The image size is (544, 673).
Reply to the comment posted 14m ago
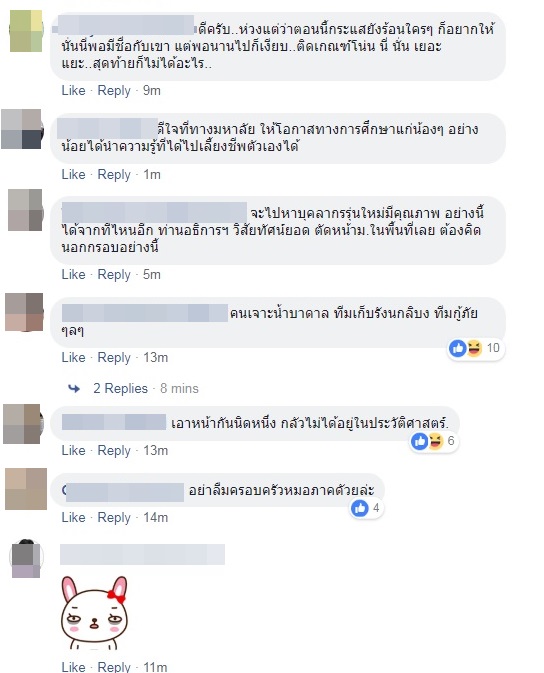[114, 518]
